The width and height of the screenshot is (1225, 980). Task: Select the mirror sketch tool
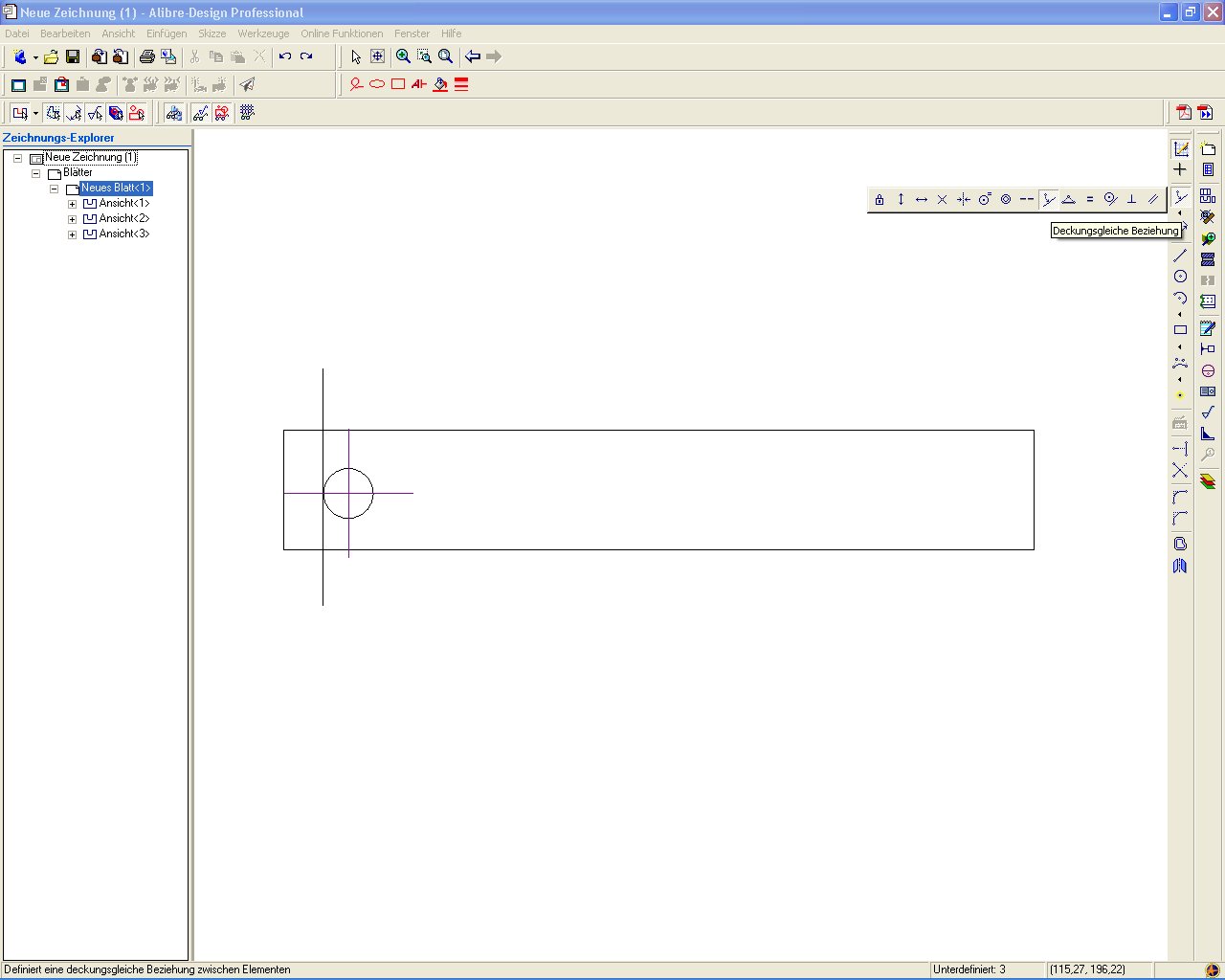(1180, 567)
